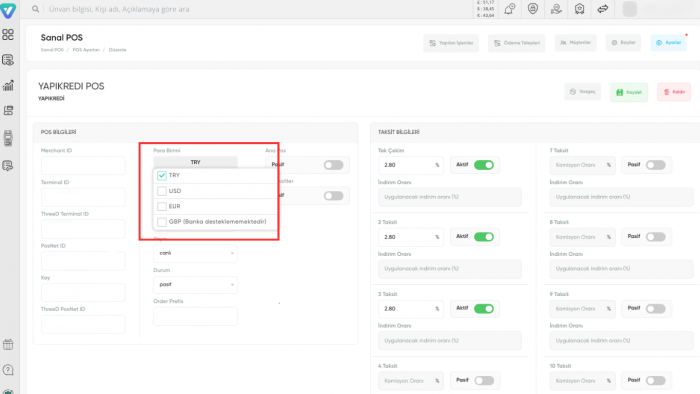This screenshot has height=394, width=700.
Task: Toggle 8 Taksit Pasif switch
Action: [x=655, y=237]
